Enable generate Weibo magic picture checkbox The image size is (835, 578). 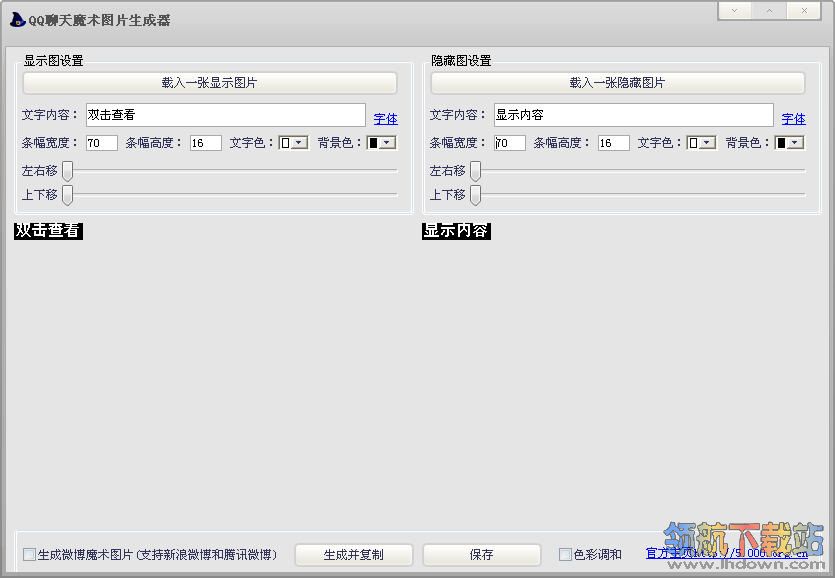pyautogui.click(x=29, y=555)
